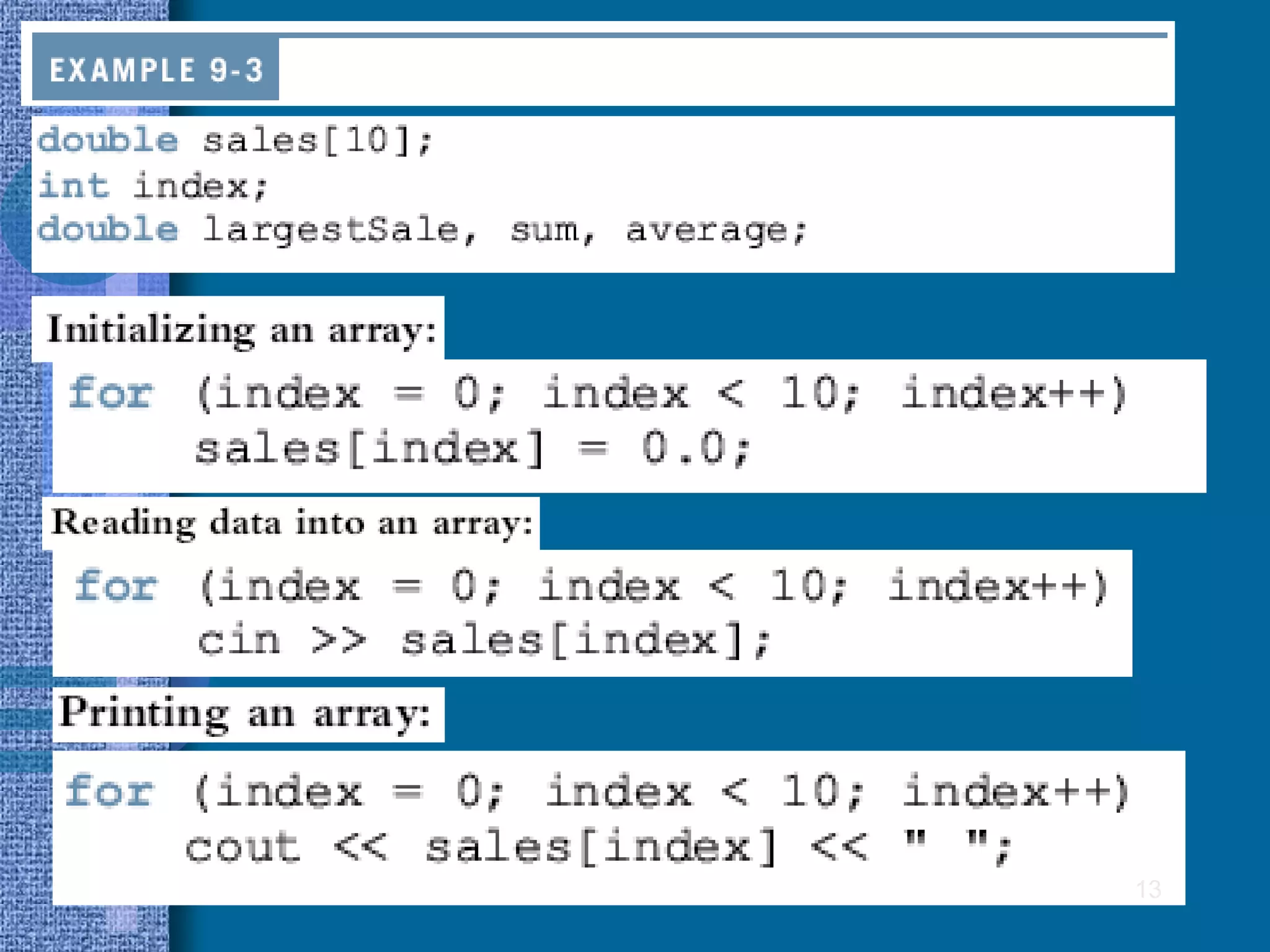Click the EXAMPLE 9-3 header label
Image resolution: width=1270 pixels, height=952 pixels.
[x=156, y=69]
